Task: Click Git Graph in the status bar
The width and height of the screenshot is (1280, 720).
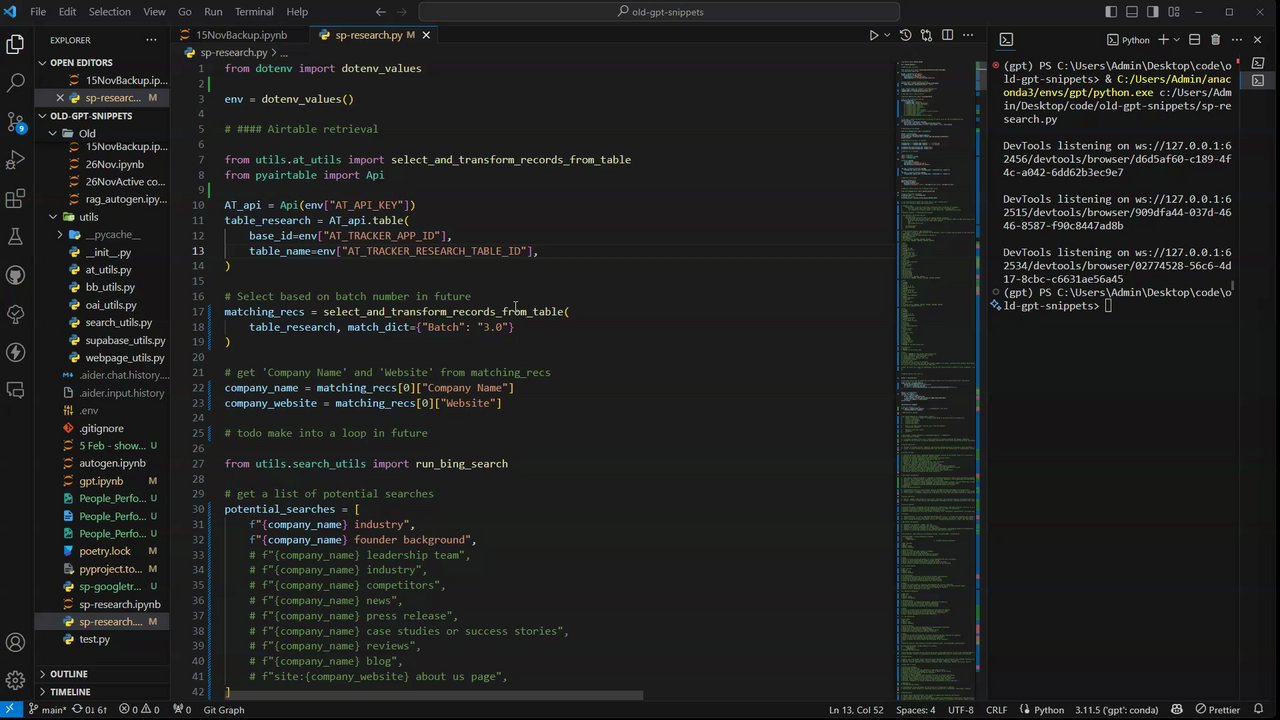Action: (223, 710)
